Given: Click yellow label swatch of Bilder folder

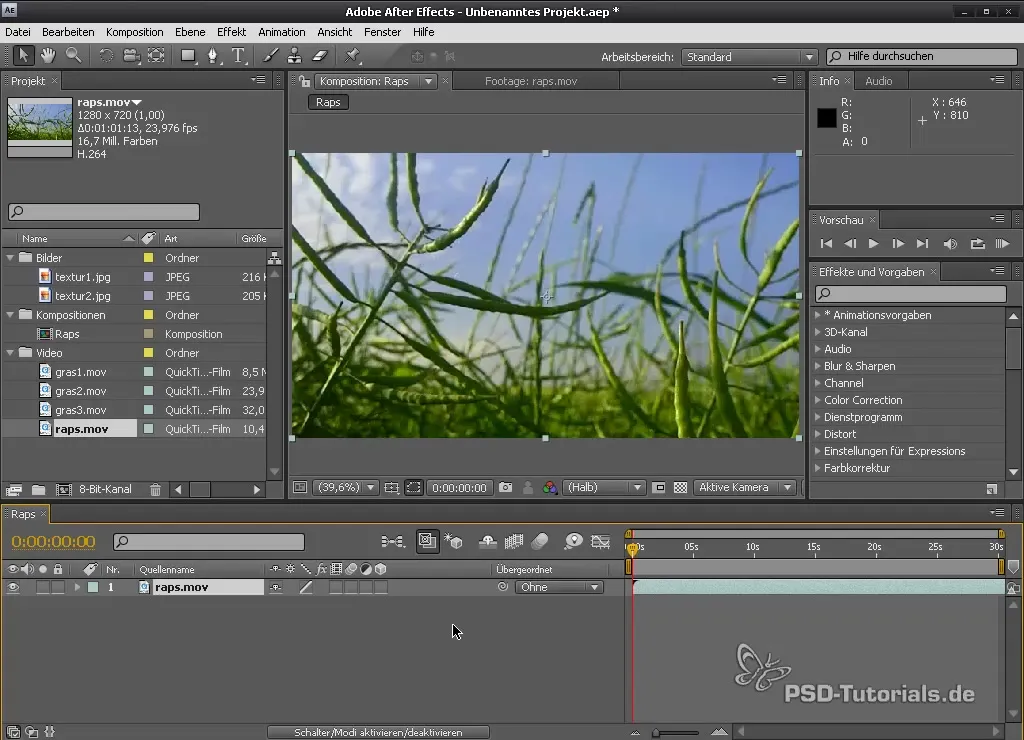Looking at the screenshot, I should click(x=148, y=258).
